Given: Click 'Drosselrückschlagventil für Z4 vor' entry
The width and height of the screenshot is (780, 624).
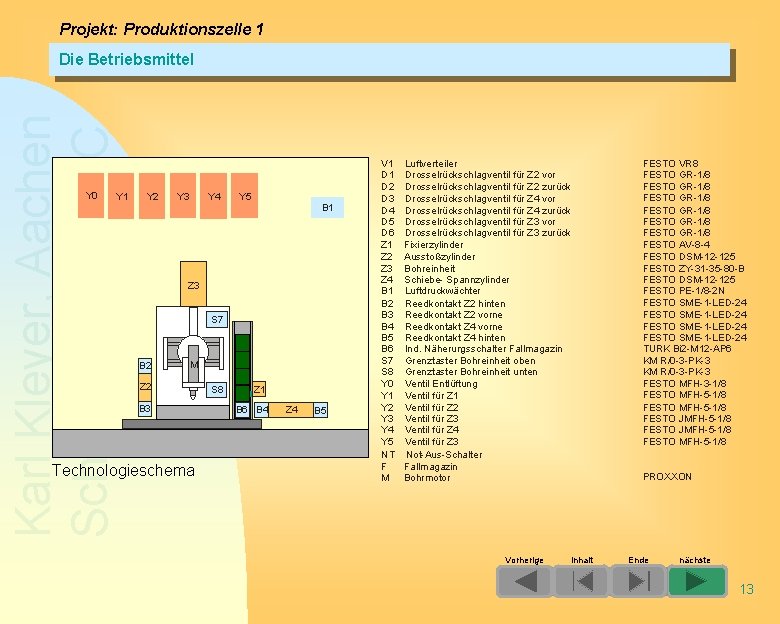Looking at the screenshot, I should (480, 199).
